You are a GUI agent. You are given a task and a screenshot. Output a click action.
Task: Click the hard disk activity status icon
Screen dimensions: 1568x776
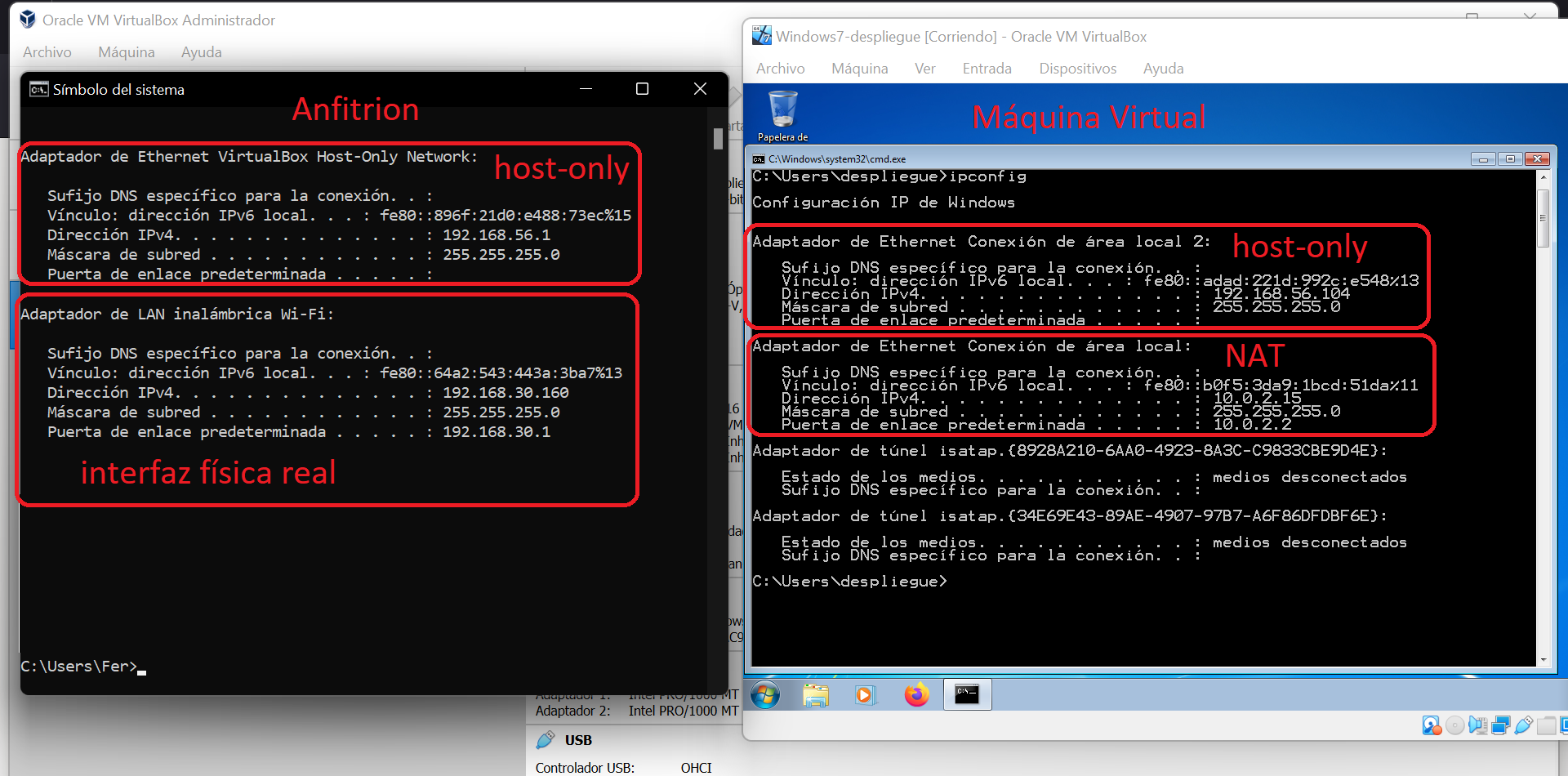pyautogui.click(x=1431, y=725)
